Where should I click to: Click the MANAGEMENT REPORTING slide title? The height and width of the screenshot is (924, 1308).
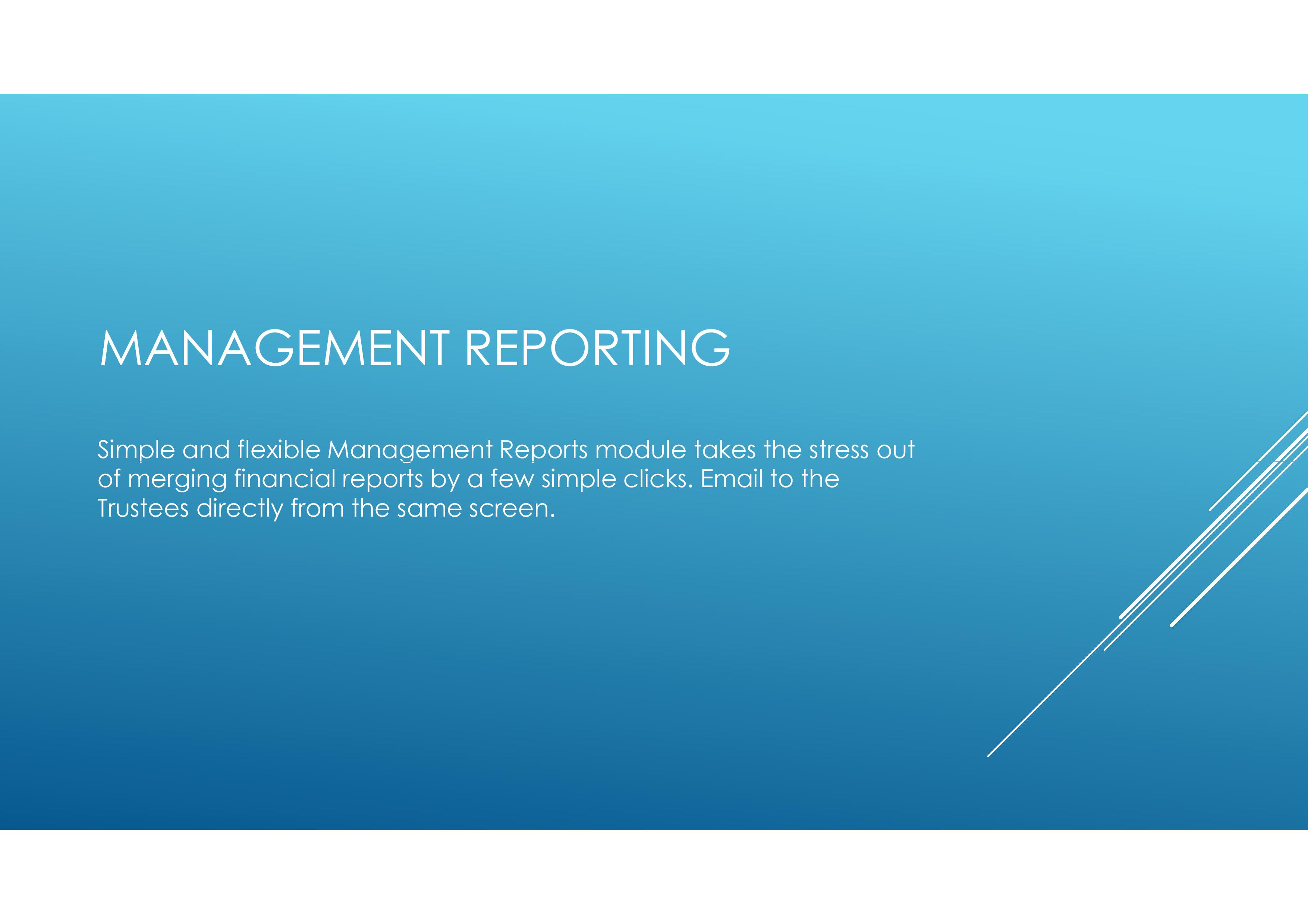(415, 348)
